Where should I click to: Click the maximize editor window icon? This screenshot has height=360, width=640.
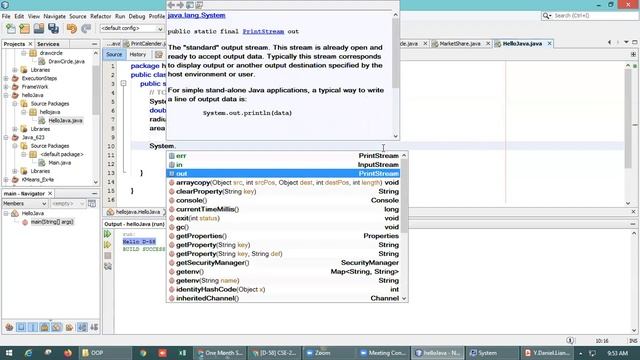pos(635,42)
